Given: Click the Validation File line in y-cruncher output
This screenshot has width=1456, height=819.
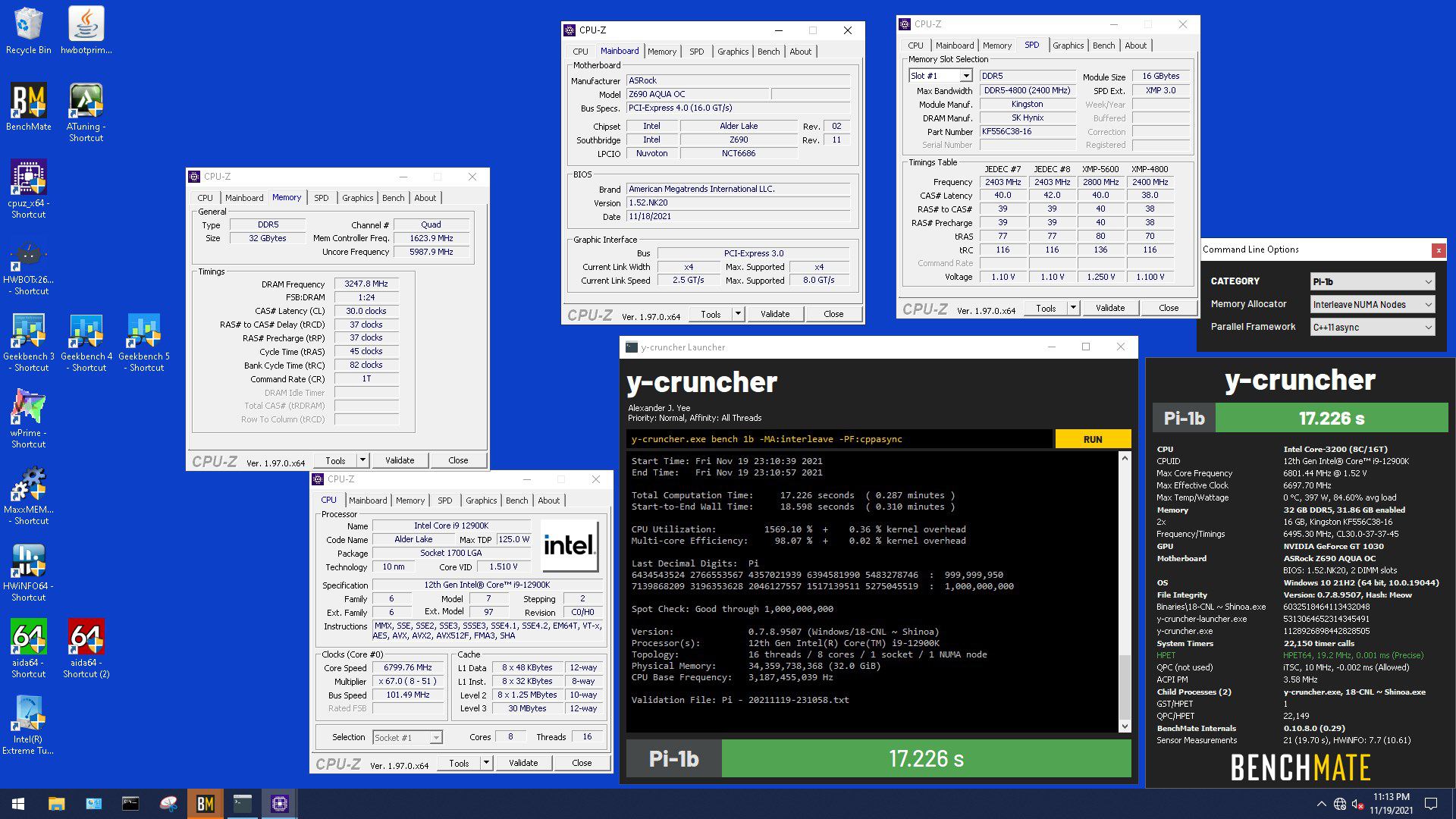Looking at the screenshot, I should pyautogui.click(x=740, y=700).
